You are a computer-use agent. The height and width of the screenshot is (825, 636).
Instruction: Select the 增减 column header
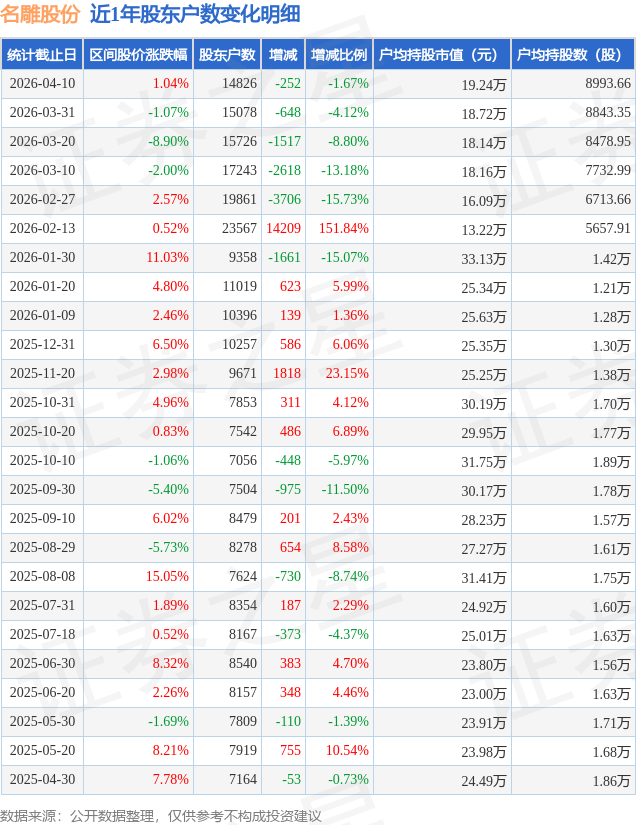click(284, 54)
